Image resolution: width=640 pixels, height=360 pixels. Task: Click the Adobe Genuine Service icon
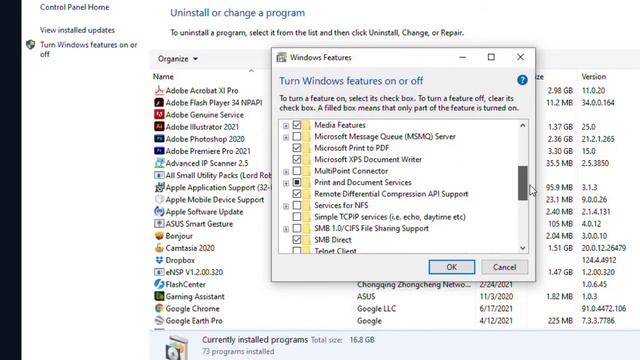coord(159,115)
